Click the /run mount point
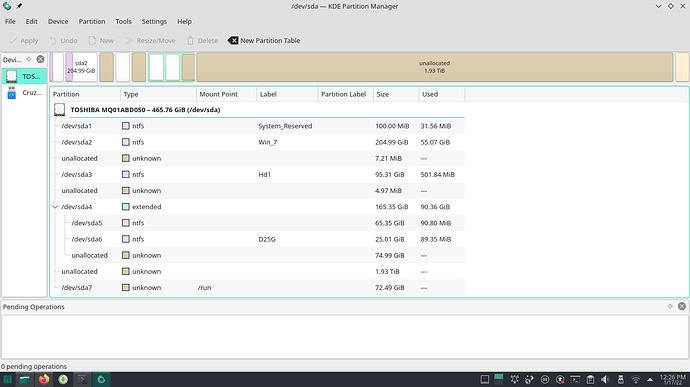690x387 pixels. tap(205, 287)
